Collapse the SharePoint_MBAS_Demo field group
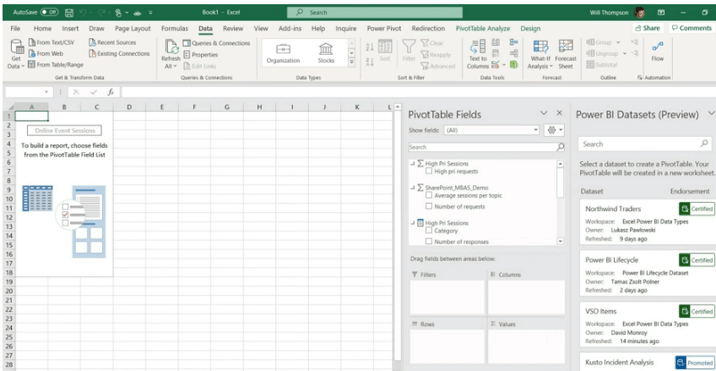 (x=413, y=187)
